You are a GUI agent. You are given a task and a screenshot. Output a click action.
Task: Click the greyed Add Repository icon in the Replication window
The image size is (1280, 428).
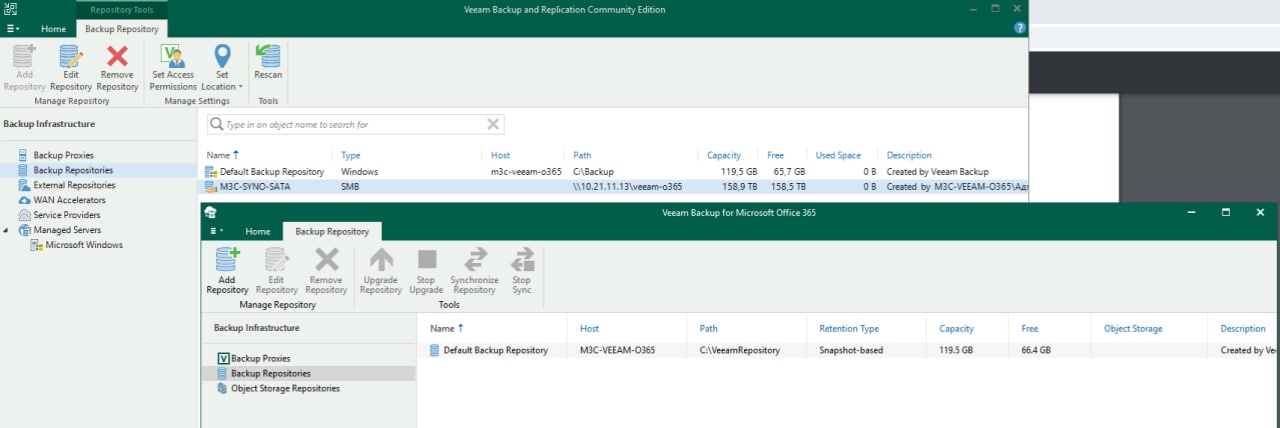pos(24,56)
